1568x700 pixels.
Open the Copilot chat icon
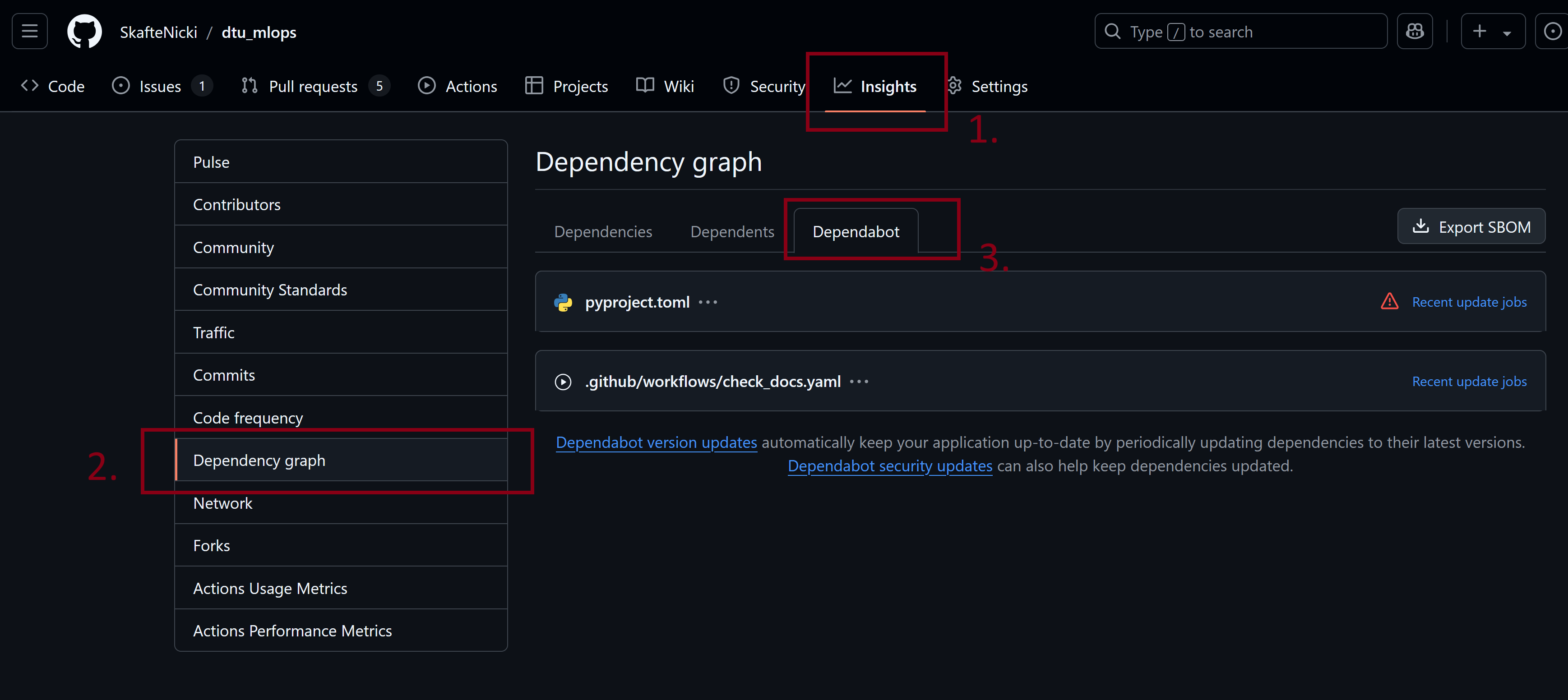click(x=1414, y=32)
